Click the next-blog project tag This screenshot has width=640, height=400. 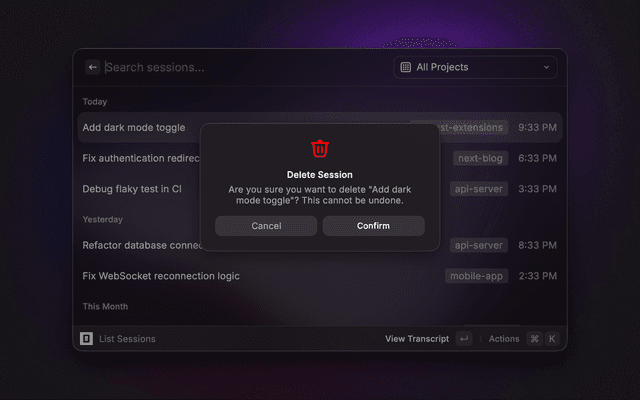(480, 158)
